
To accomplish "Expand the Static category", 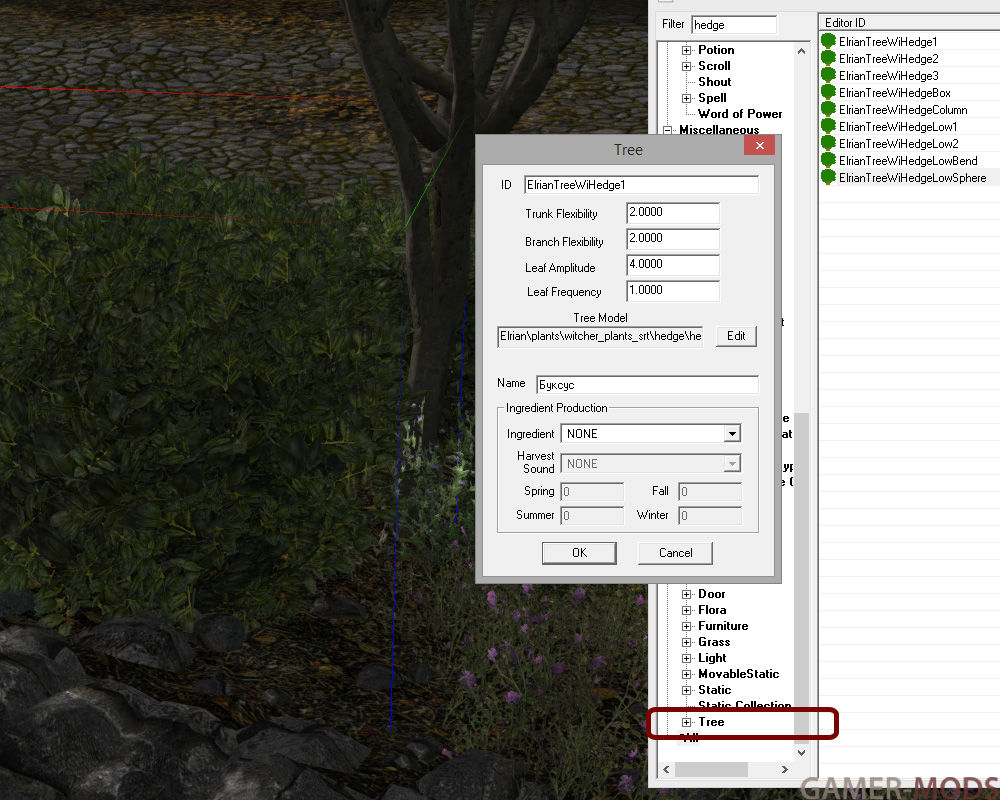I will coord(686,690).
